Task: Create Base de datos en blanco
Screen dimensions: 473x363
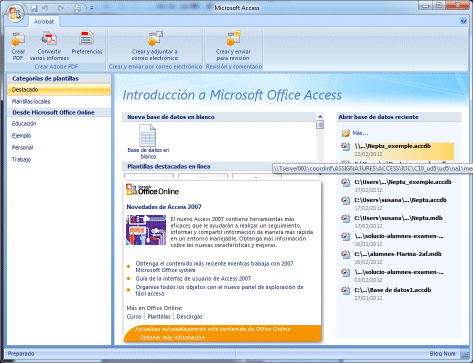Action: tap(148, 142)
